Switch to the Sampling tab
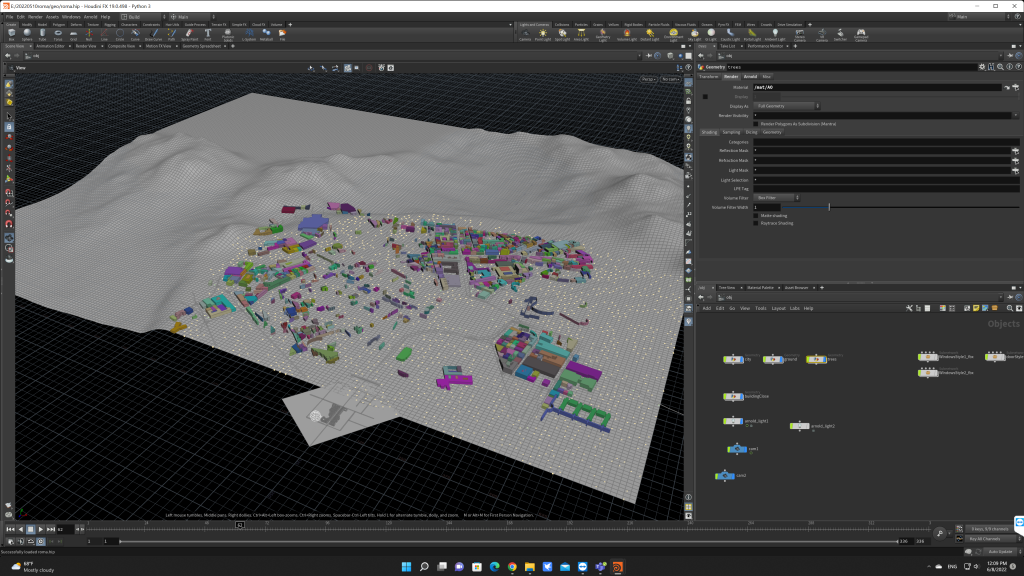This screenshot has width=1024, height=576. click(x=732, y=132)
